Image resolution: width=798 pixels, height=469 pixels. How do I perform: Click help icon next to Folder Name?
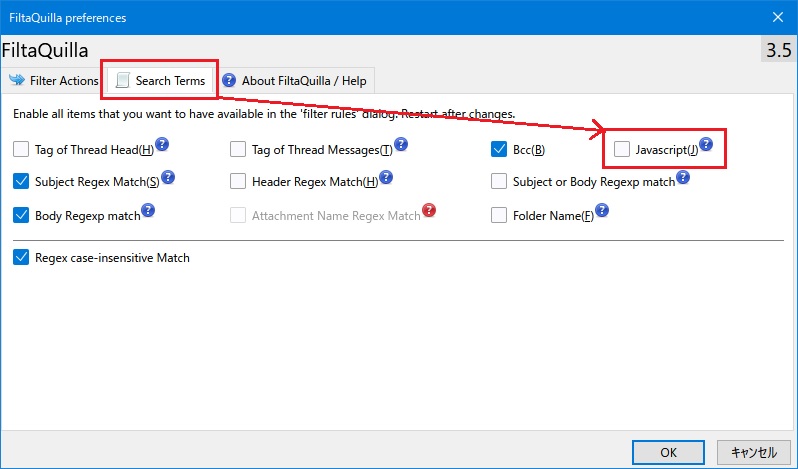pos(602,210)
